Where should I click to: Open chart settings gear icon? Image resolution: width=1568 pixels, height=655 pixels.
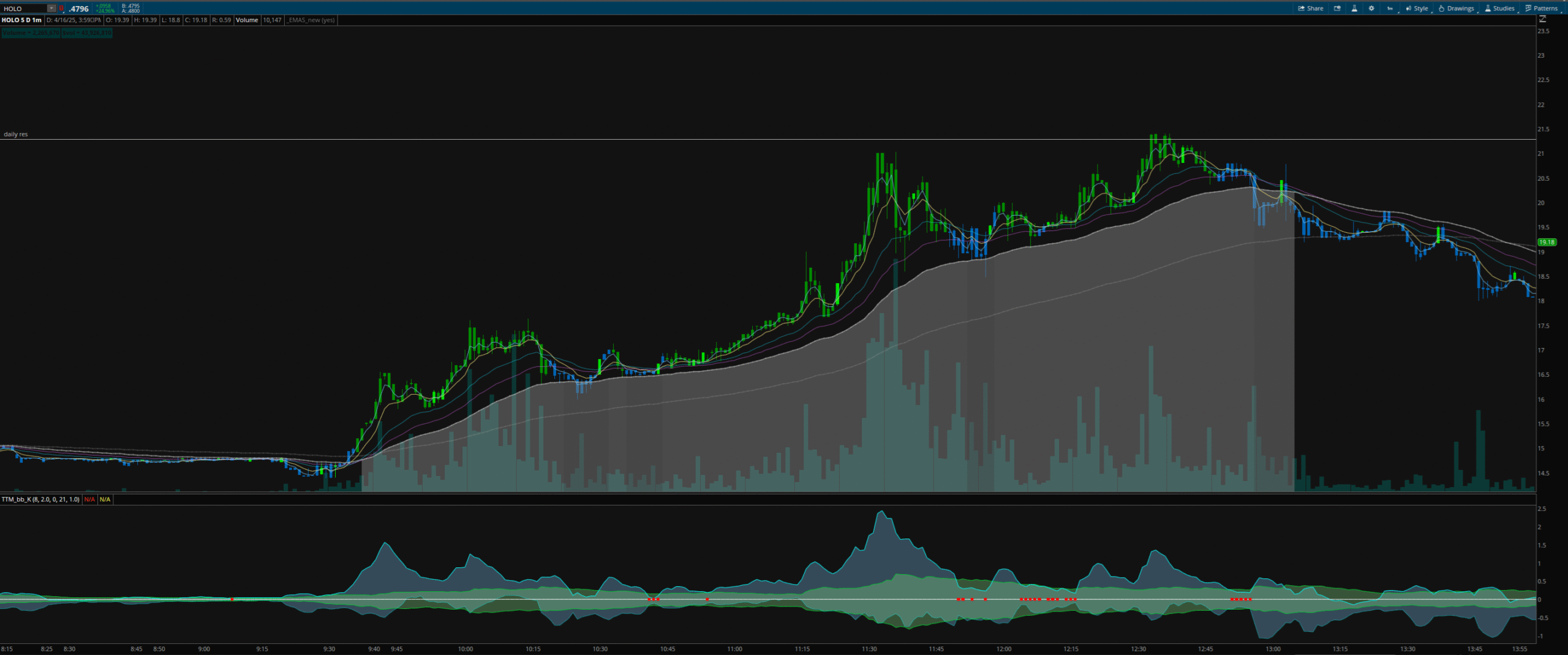(x=1371, y=9)
